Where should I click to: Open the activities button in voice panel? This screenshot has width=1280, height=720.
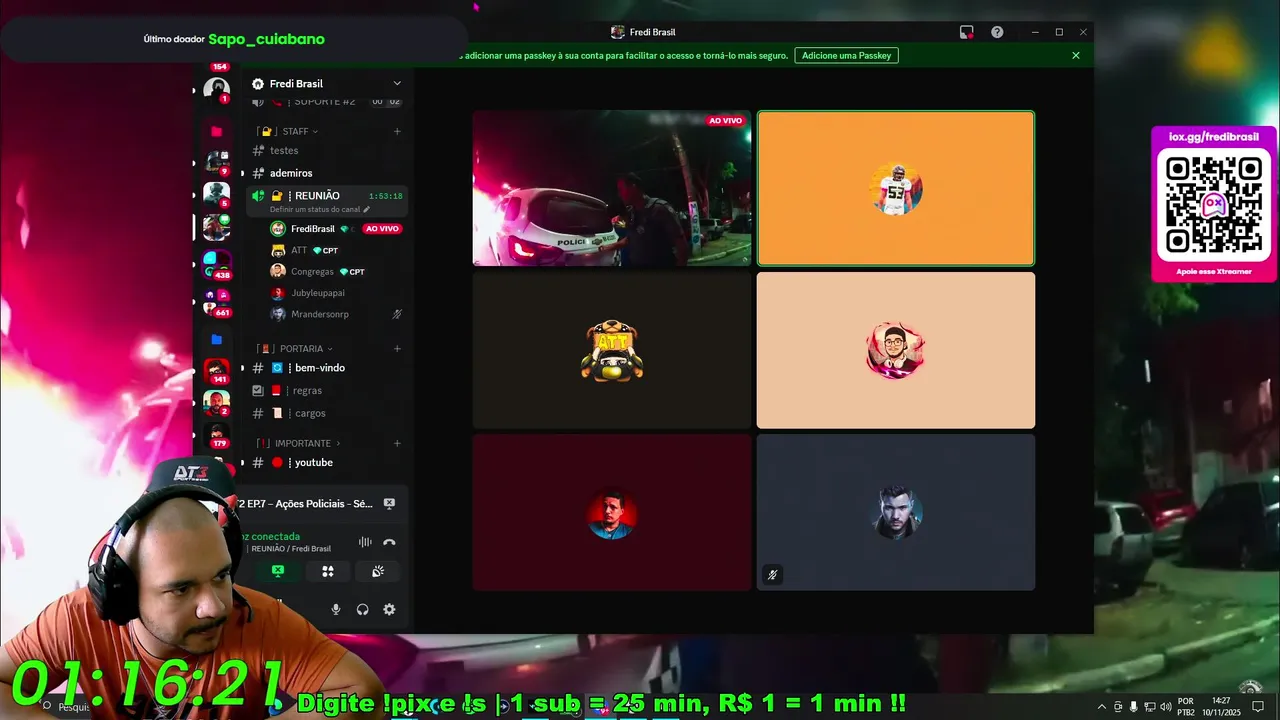[x=327, y=571]
